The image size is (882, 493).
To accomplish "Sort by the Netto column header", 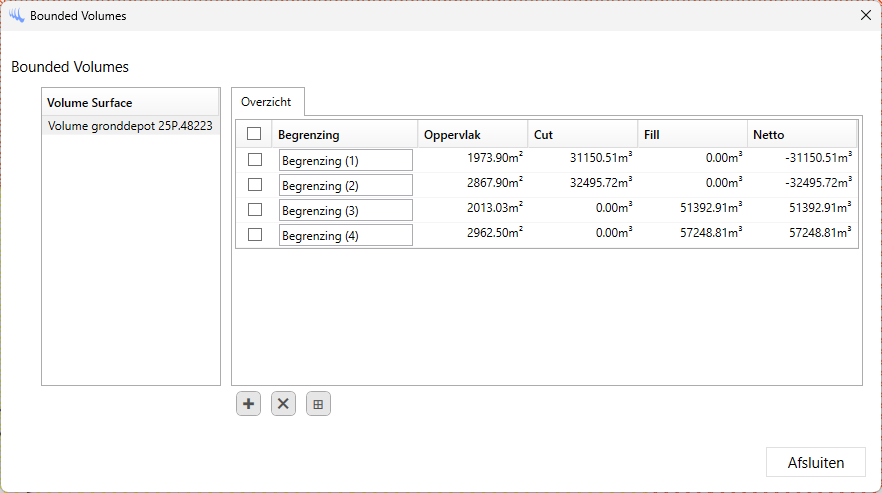I will click(801, 134).
